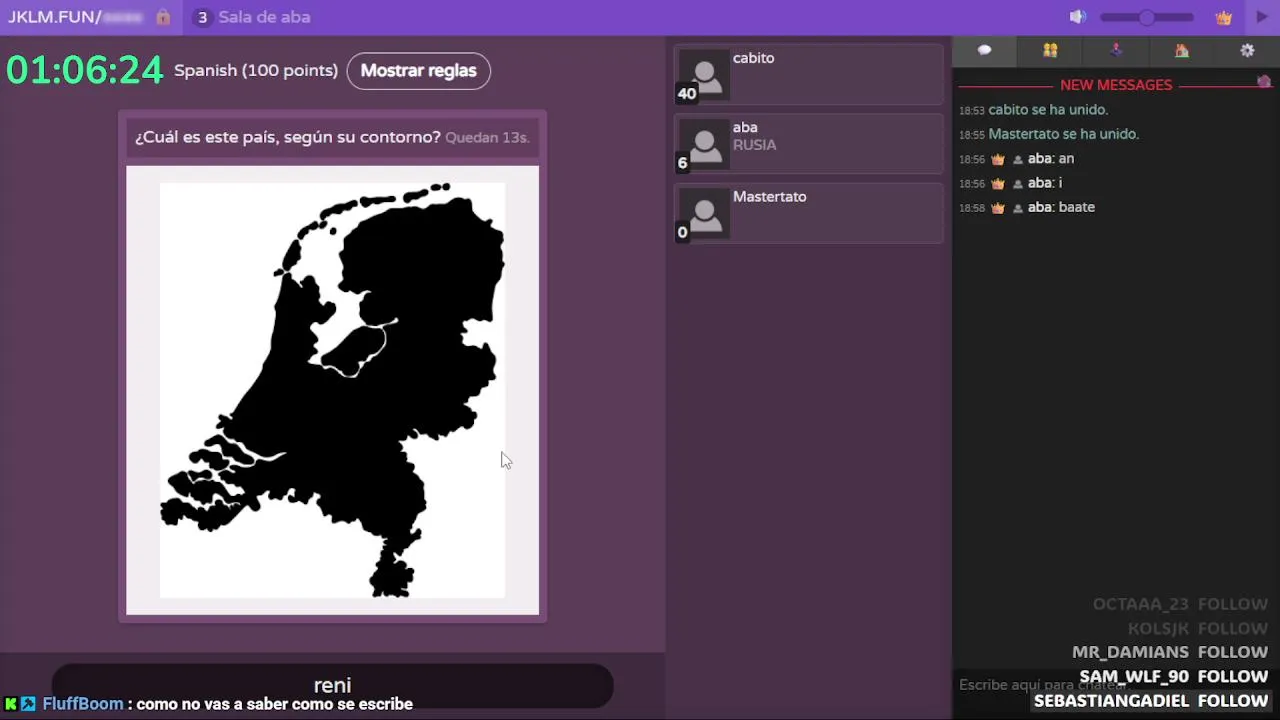The image size is (1280, 720).
Task: Select player cabito's avatar
Action: 704,74
